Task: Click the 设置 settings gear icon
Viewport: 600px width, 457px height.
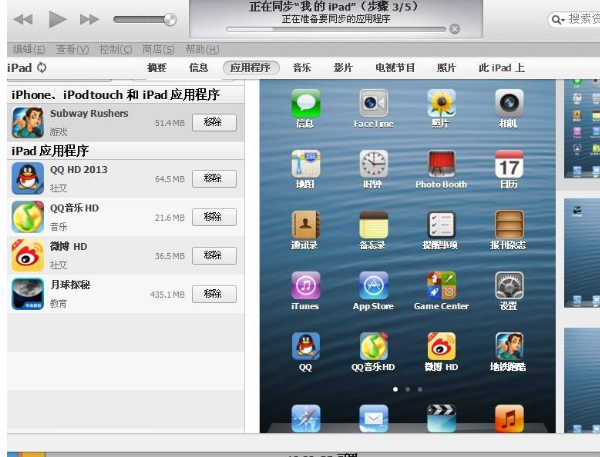Action: click(x=509, y=286)
